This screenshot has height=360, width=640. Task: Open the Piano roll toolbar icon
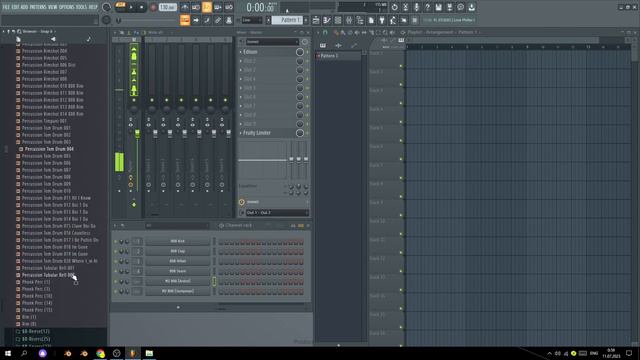tap(327, 20)
